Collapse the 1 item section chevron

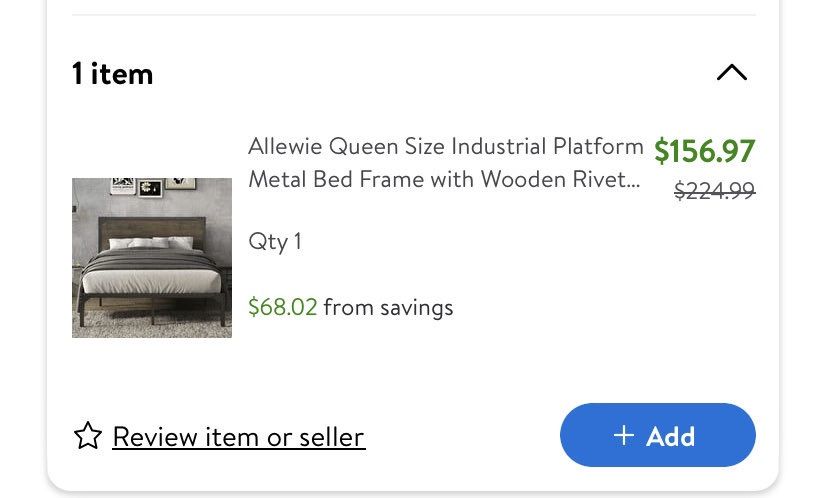pyautogui.click(x=732, y=73)
